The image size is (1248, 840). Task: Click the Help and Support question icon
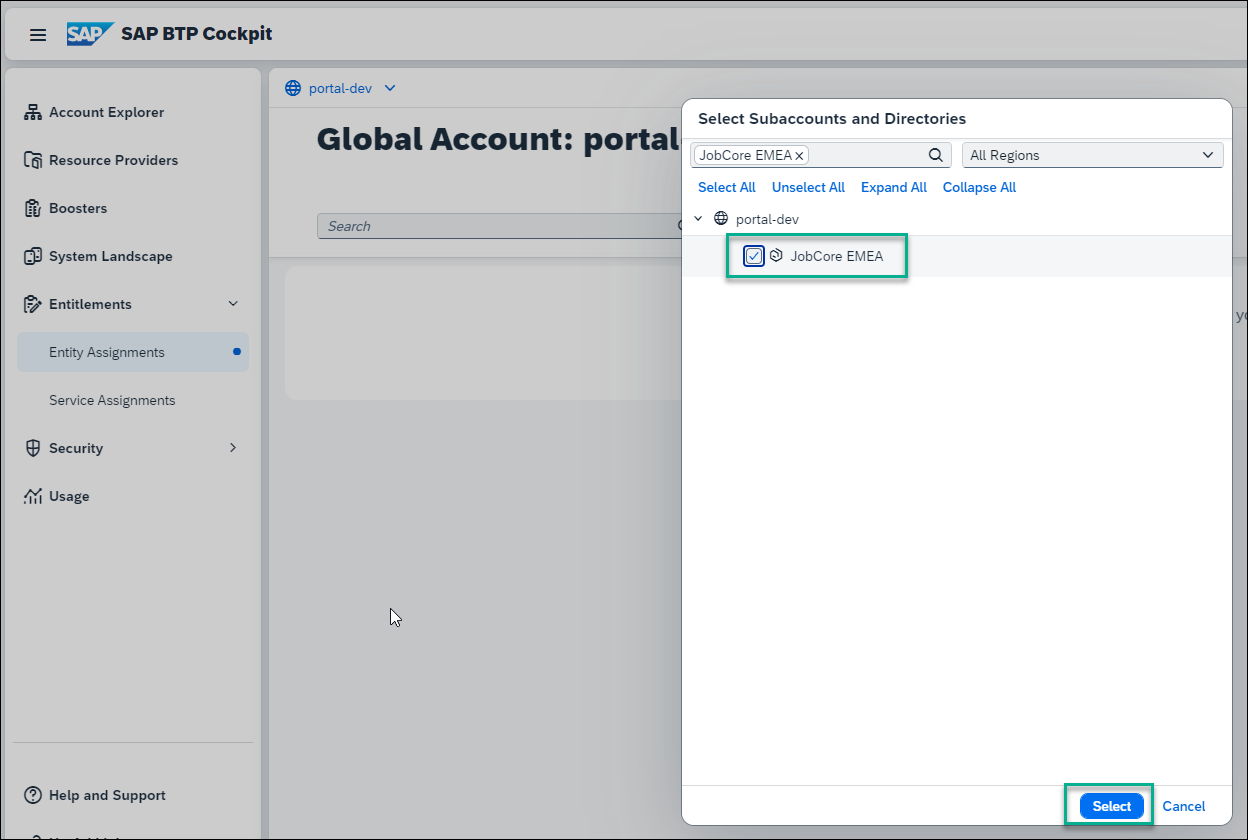[x=33, y=795]
